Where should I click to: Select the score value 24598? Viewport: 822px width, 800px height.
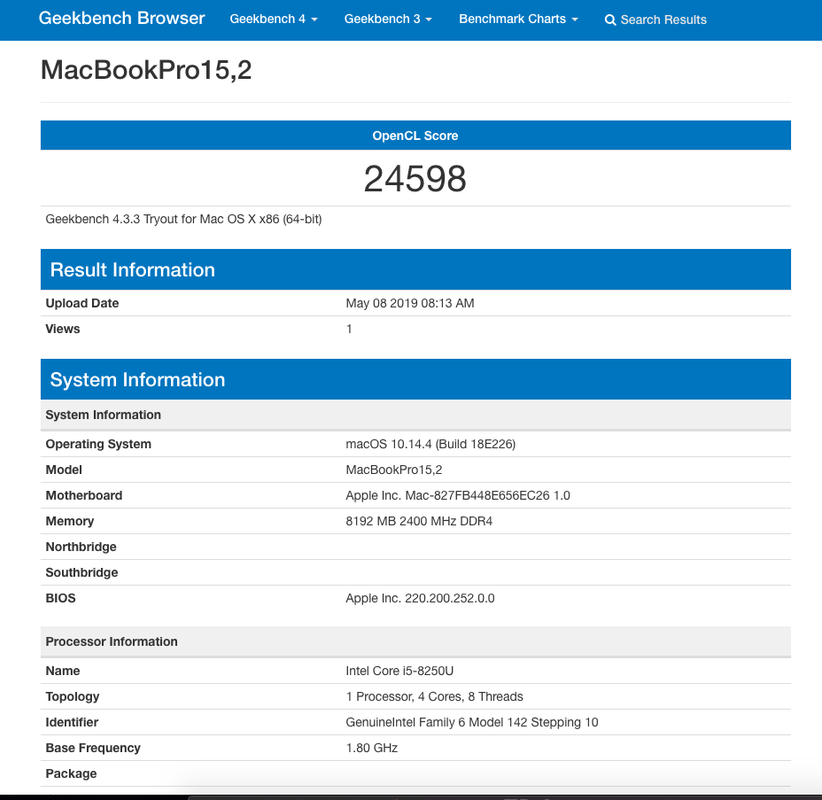tap(415, 179)
